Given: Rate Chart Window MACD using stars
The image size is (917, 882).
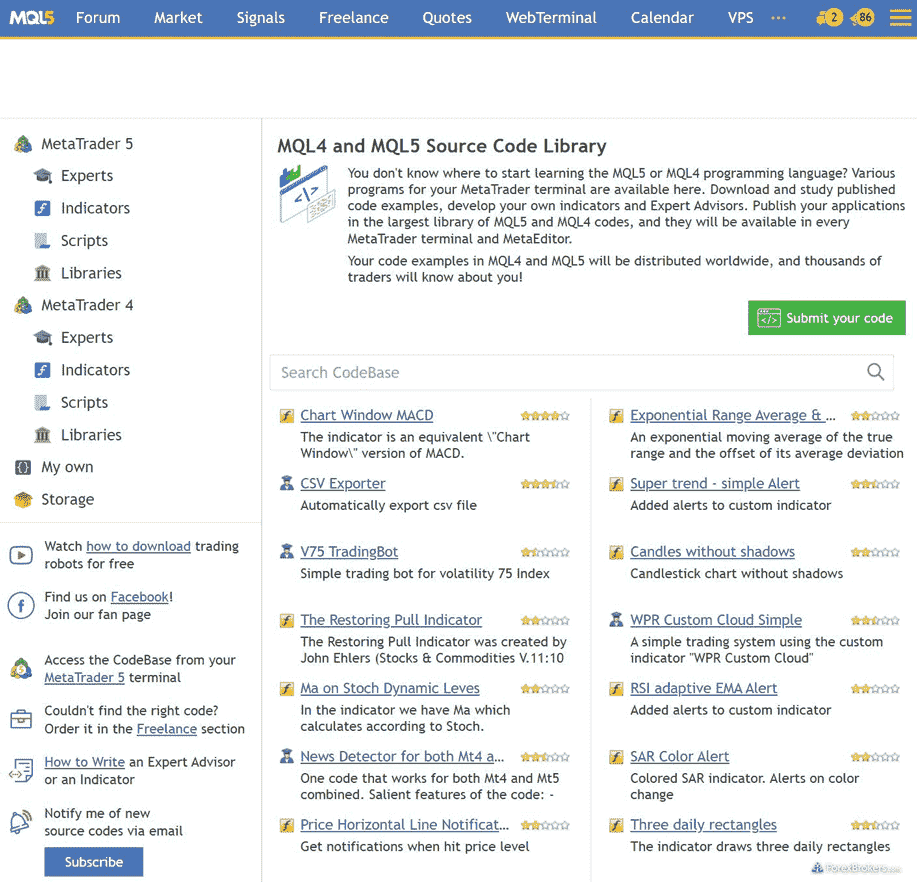Looking at the screenshot, I should coord(544,416).
